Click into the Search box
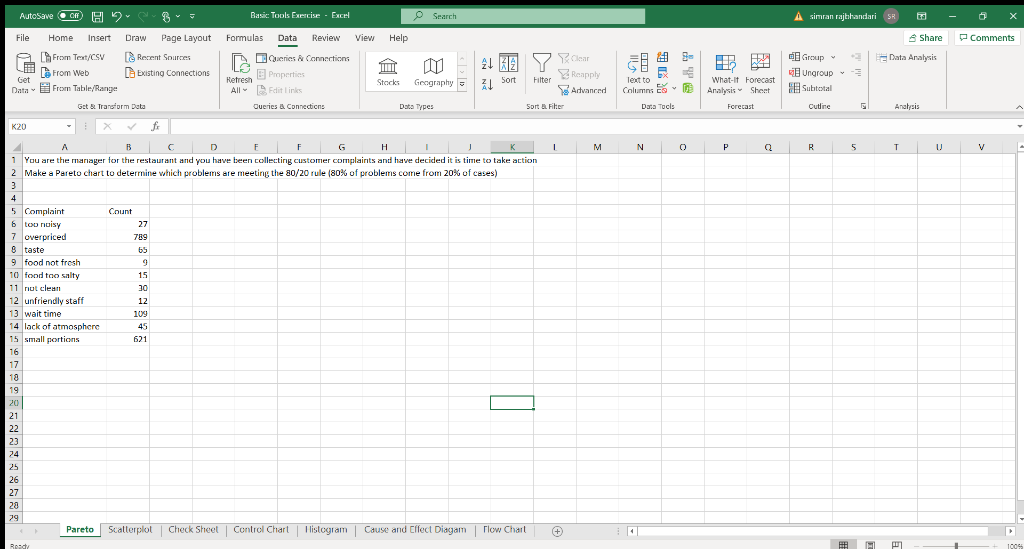Screen dimensions: 1024x549 tap(522, 16)
